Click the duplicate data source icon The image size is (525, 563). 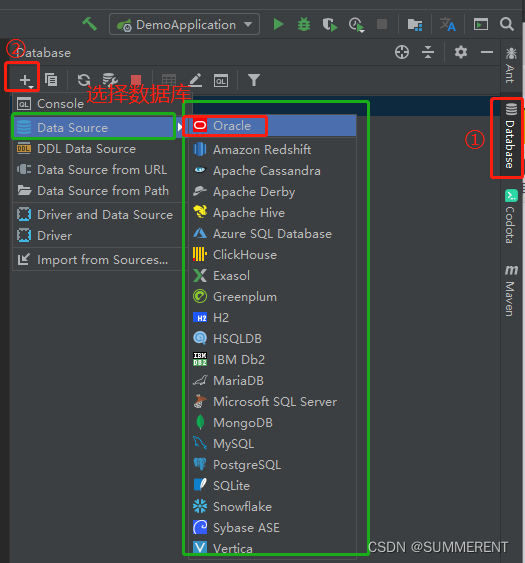pyautogui.click(x=51, y=79)
